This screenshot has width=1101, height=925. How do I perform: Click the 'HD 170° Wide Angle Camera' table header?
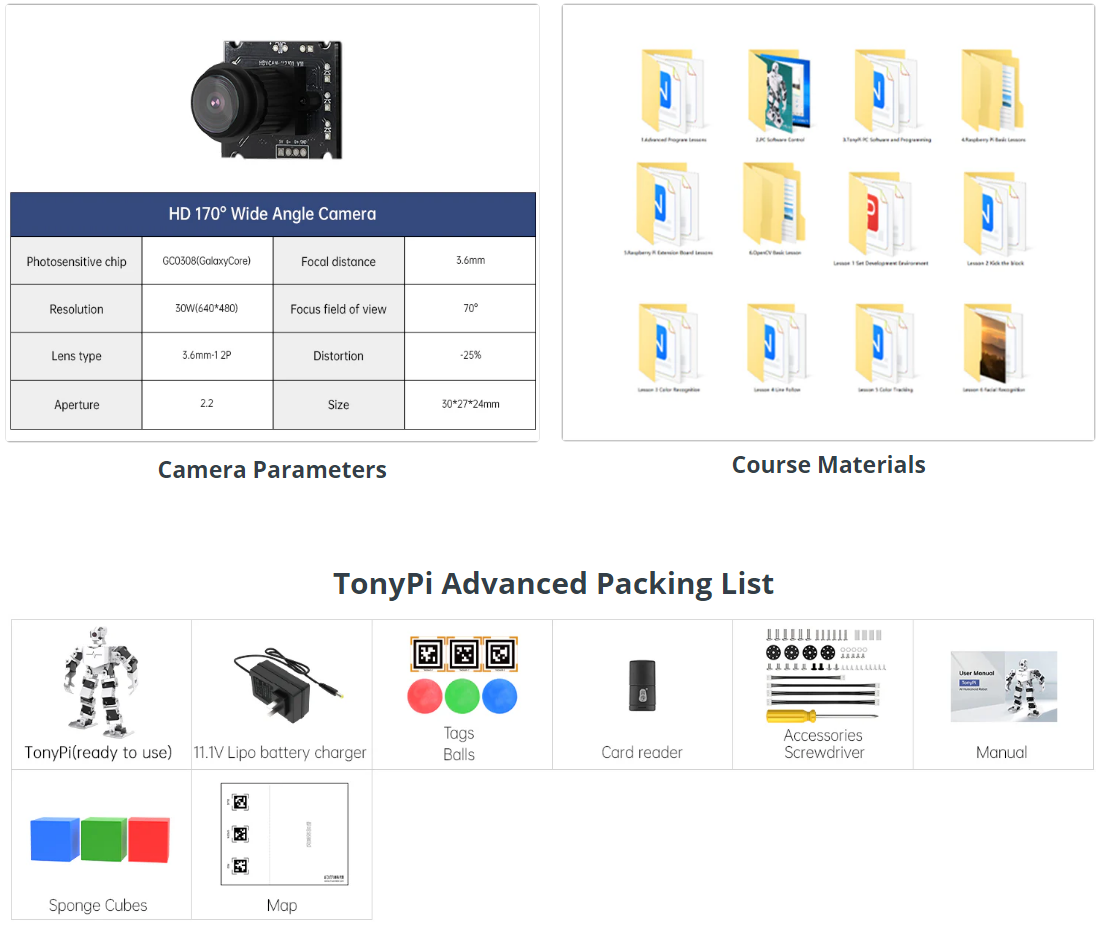tap(272, 214)
